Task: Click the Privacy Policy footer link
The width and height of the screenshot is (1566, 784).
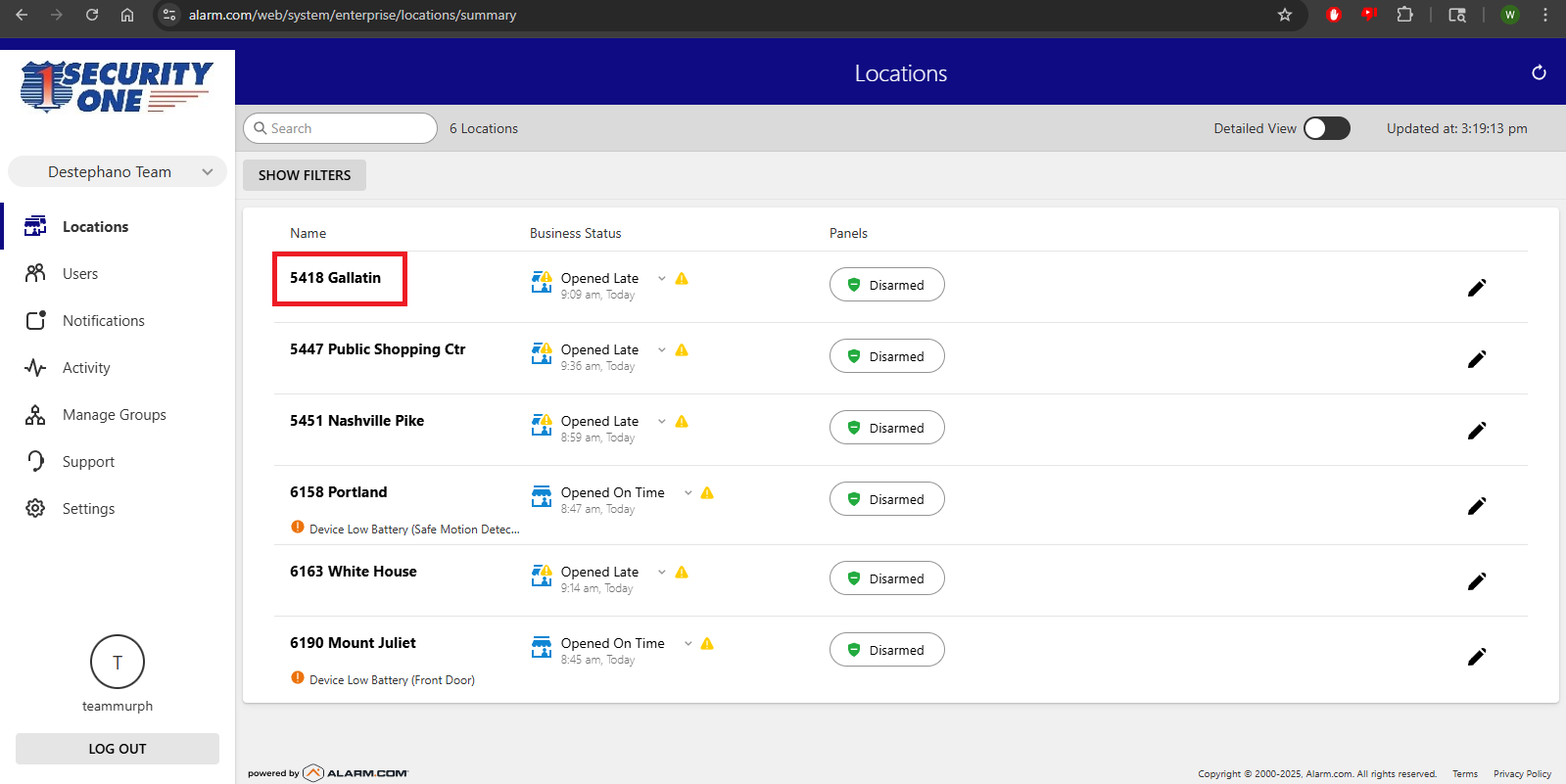Action: 1522,774
